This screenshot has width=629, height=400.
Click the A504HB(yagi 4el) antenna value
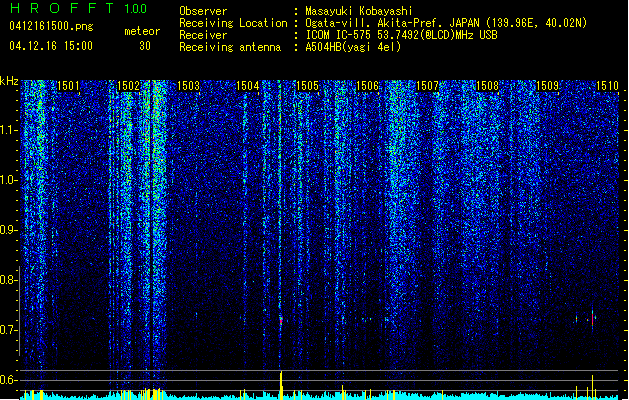click(353, 47)
